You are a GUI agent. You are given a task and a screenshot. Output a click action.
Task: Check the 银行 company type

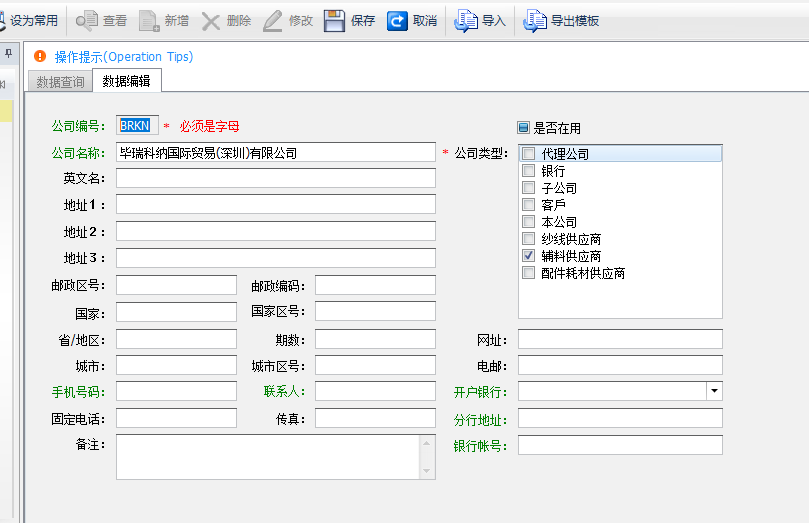coord(528,170)
